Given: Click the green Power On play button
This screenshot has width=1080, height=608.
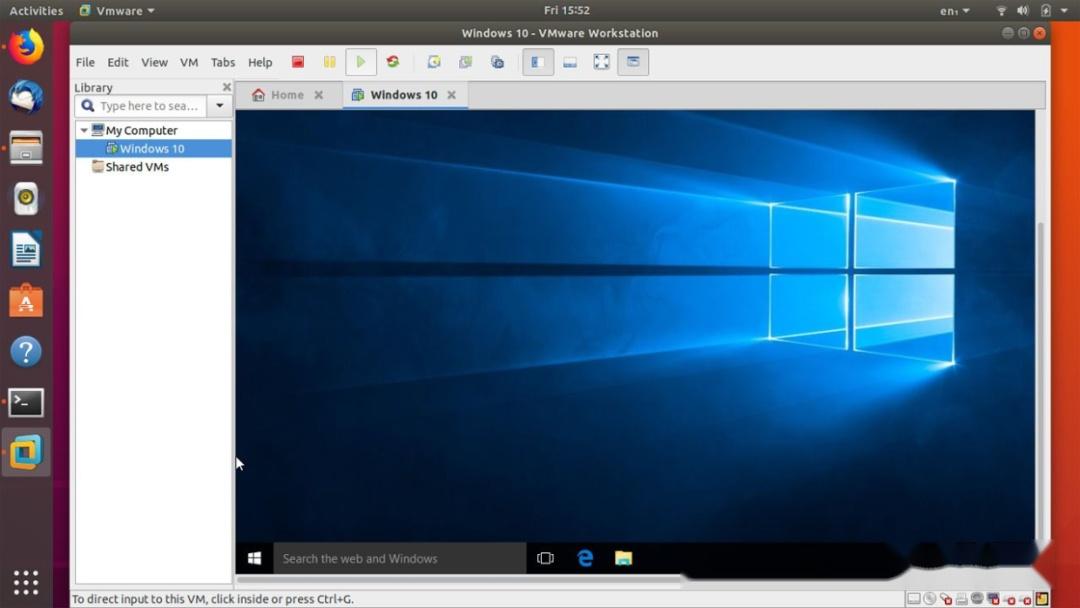Looking at the screenshot, I should 360,62.
